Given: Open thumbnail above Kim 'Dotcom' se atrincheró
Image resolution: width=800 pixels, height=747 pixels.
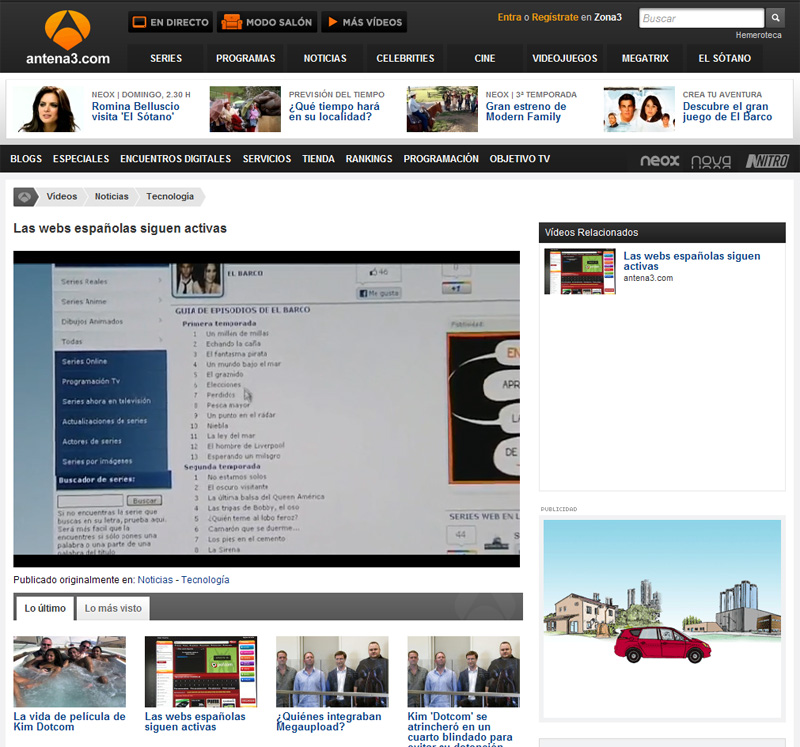Looking at the screenshot, I should tap(464, 671).
